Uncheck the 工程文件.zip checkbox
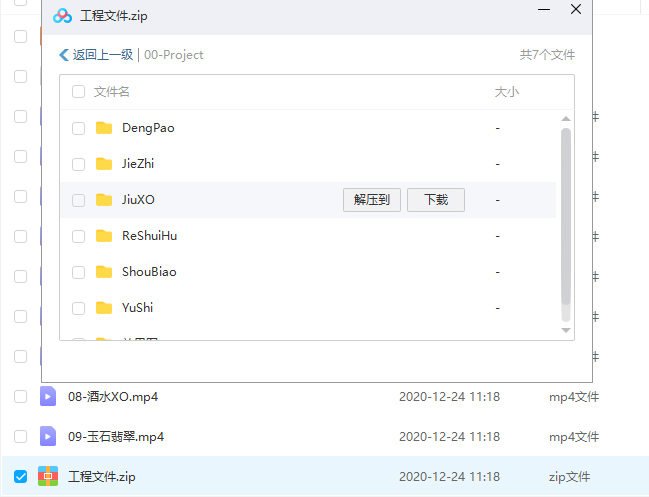 point(20,476)
